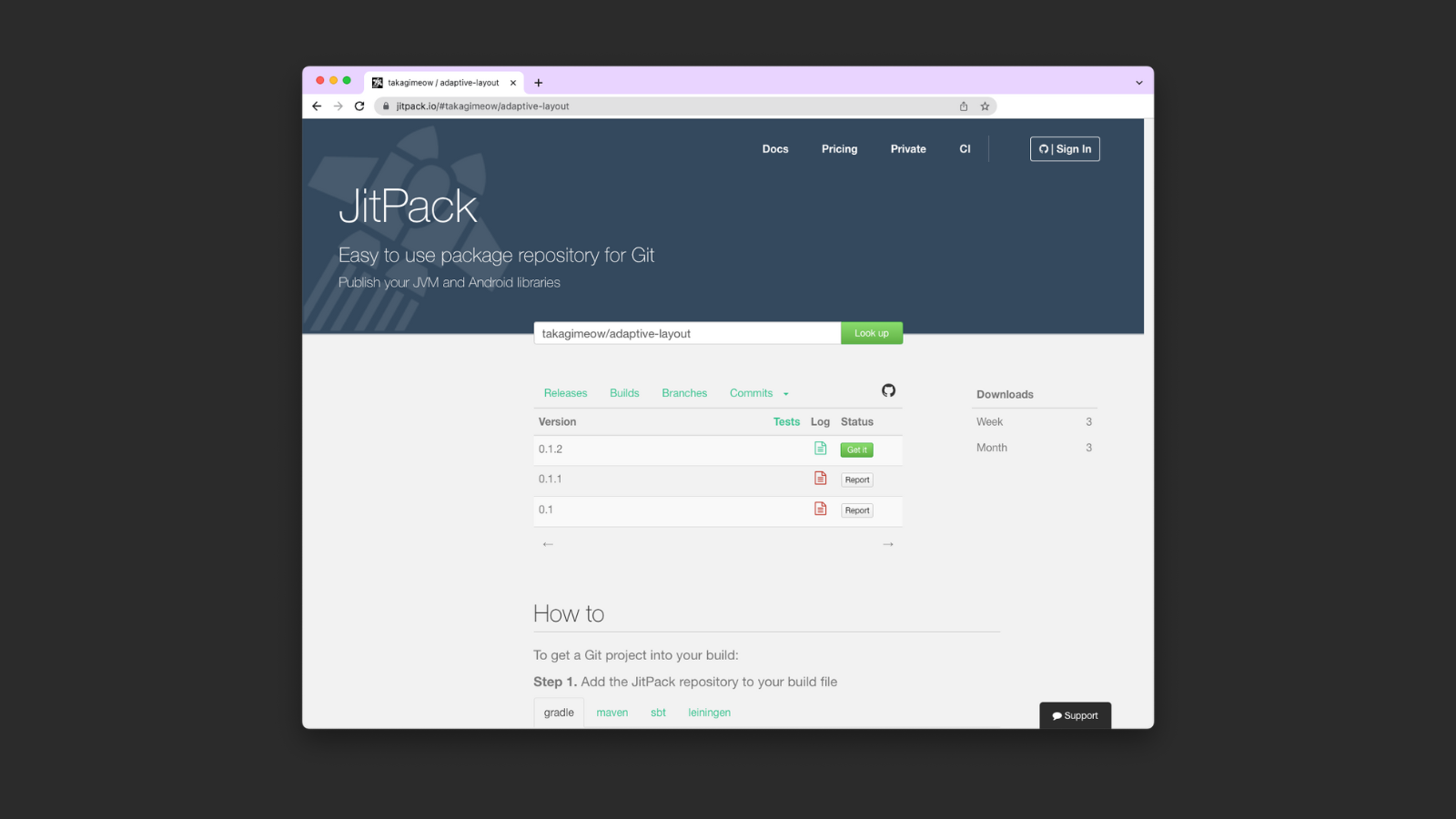Click the Week downloads row
The image size is (1456, 819).
tap(1034, 421)
